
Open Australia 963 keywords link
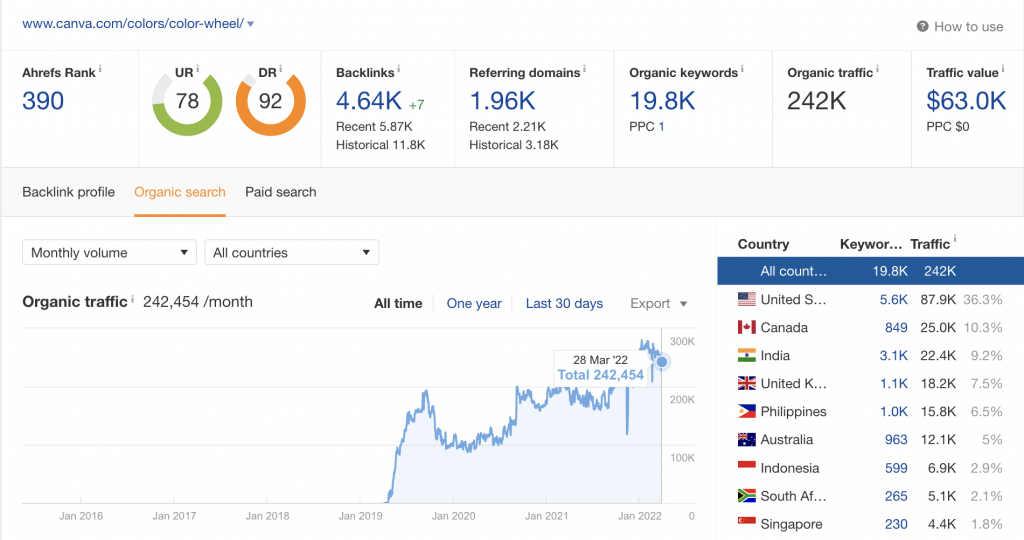coord(896,440)
